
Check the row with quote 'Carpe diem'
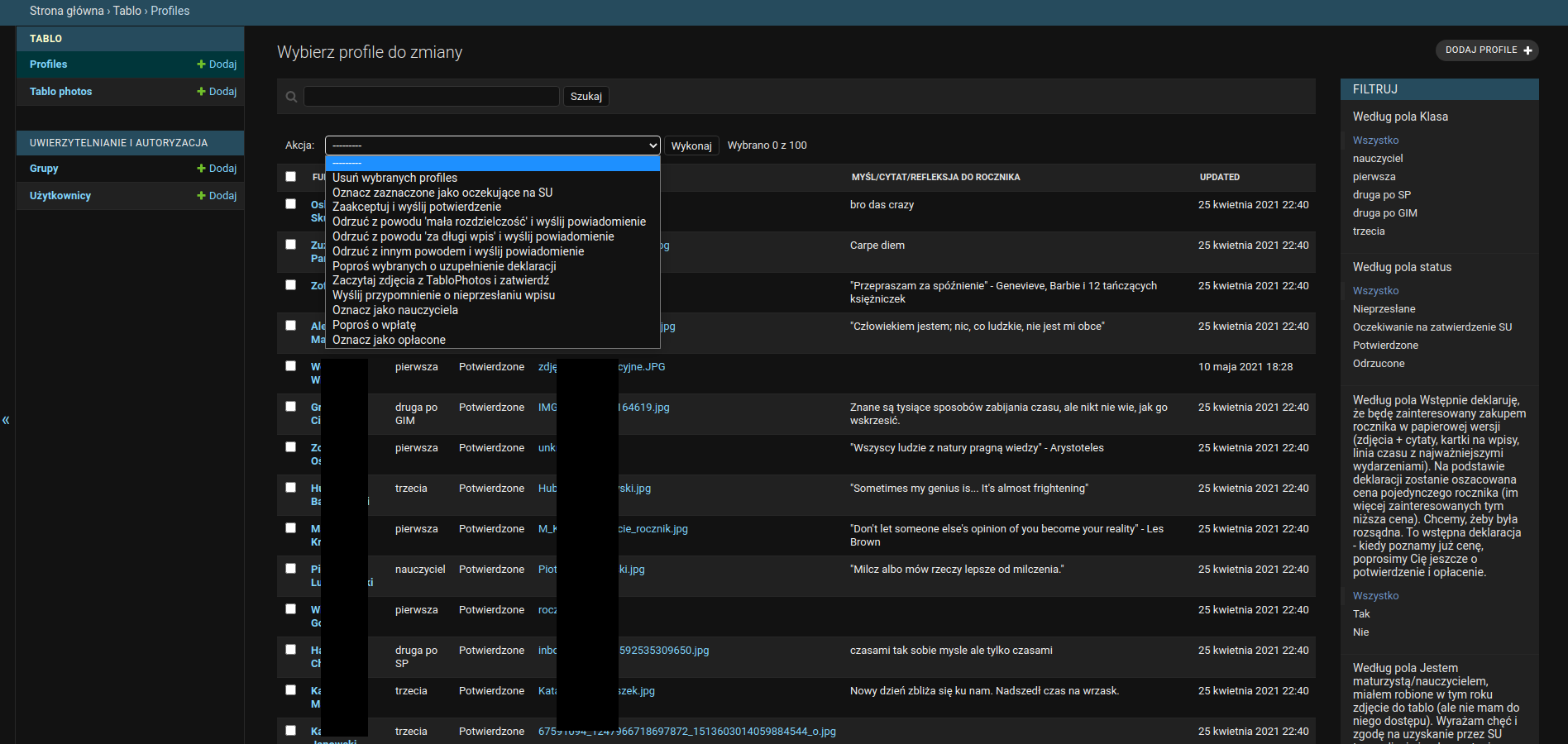tap(290, 244)
